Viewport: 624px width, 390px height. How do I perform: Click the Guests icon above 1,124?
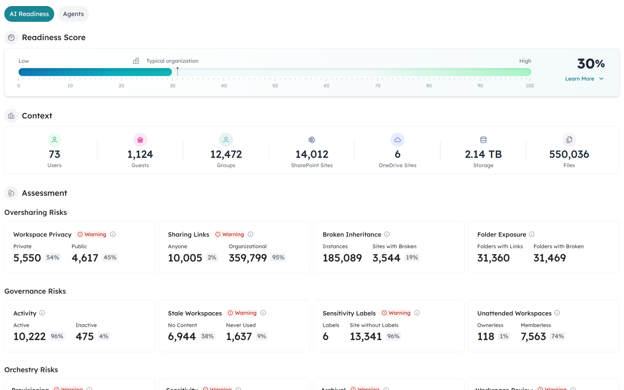click(140, 140)
